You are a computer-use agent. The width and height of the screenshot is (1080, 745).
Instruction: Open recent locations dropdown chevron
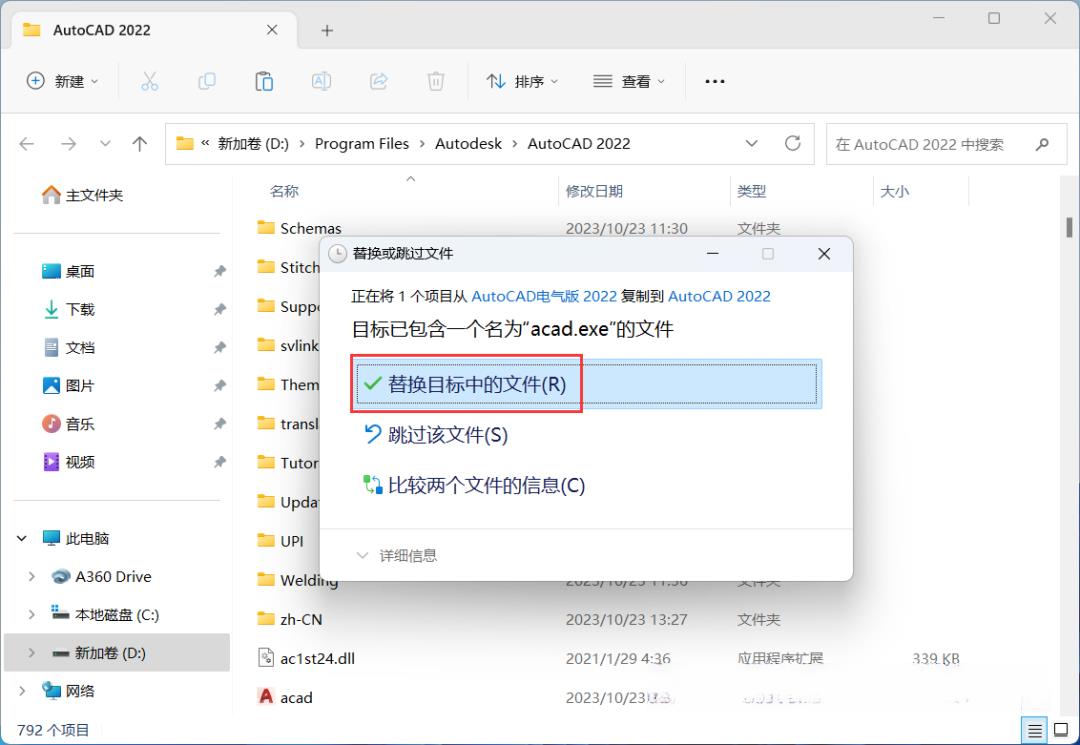pos(105,144)
